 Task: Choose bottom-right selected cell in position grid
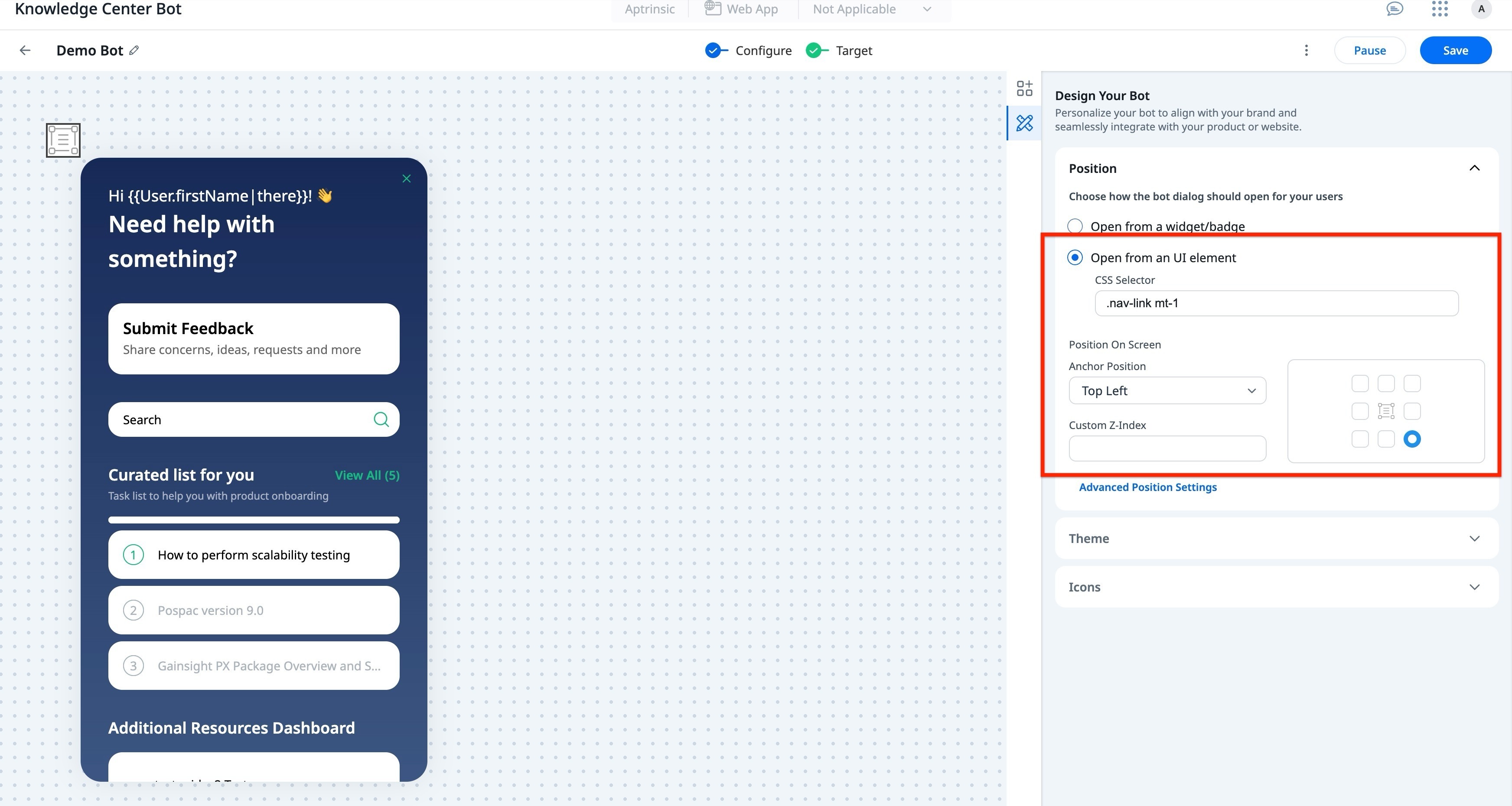(x=1411, y=439)
